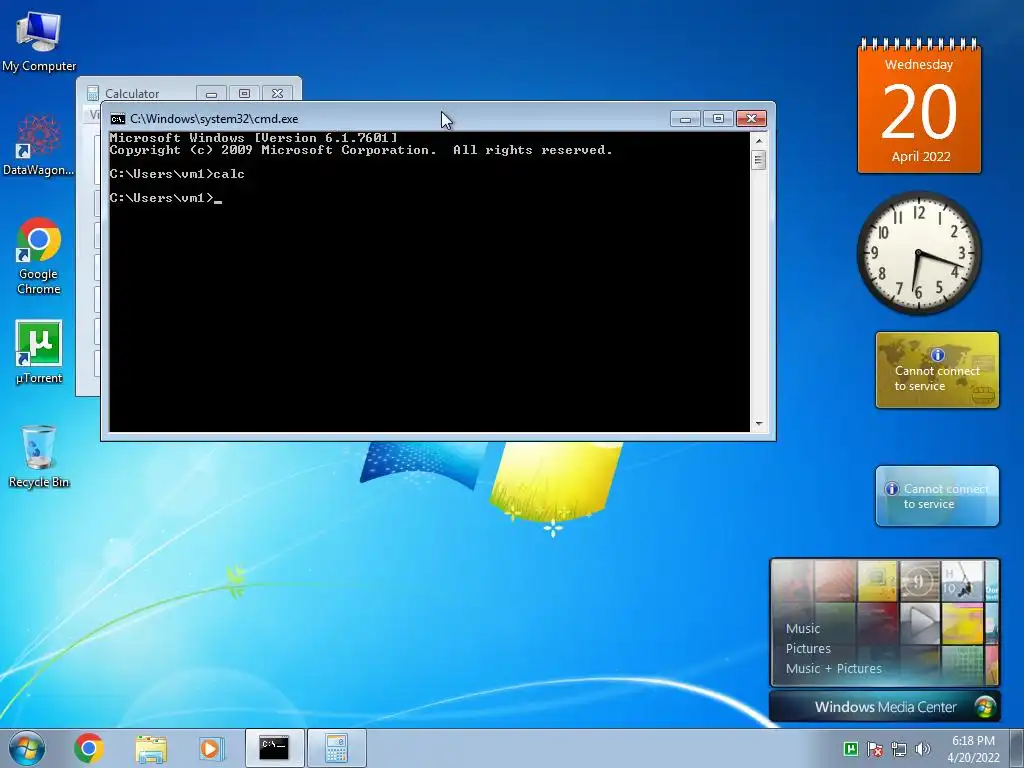
Task: Open the network tray icon
Action: [x=899, y=749]
